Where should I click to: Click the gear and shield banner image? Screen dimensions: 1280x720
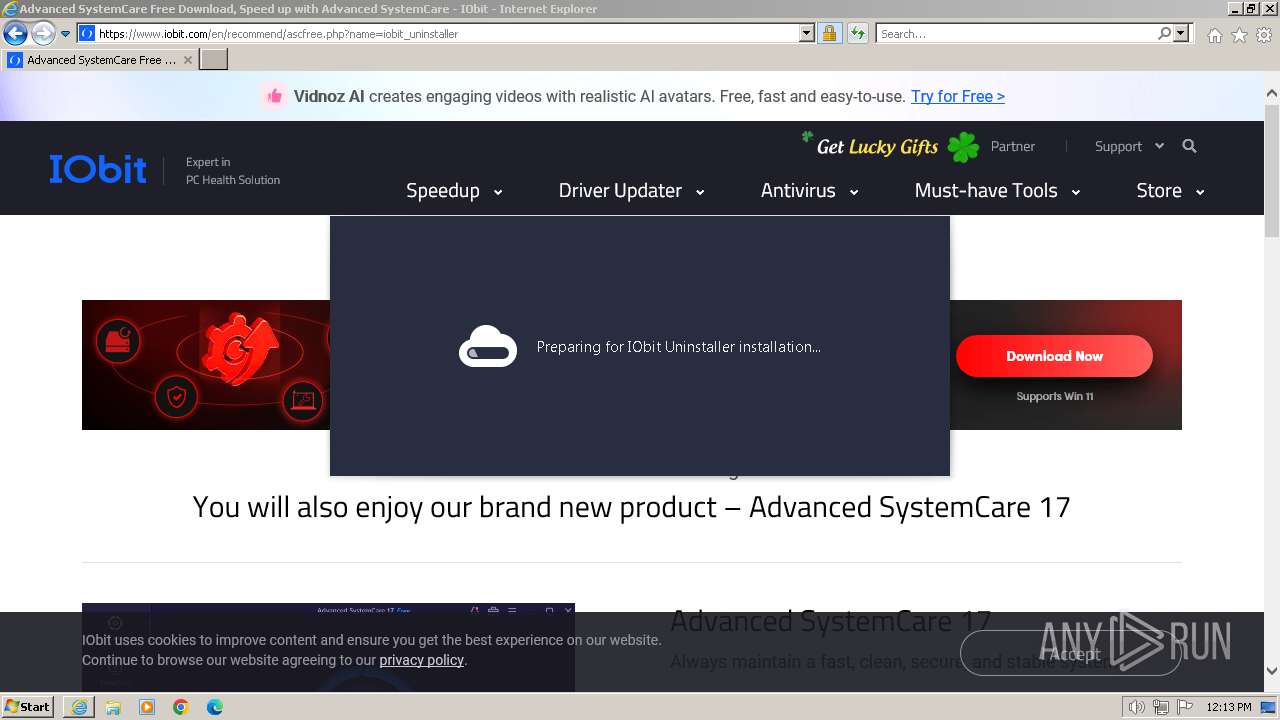206,365
